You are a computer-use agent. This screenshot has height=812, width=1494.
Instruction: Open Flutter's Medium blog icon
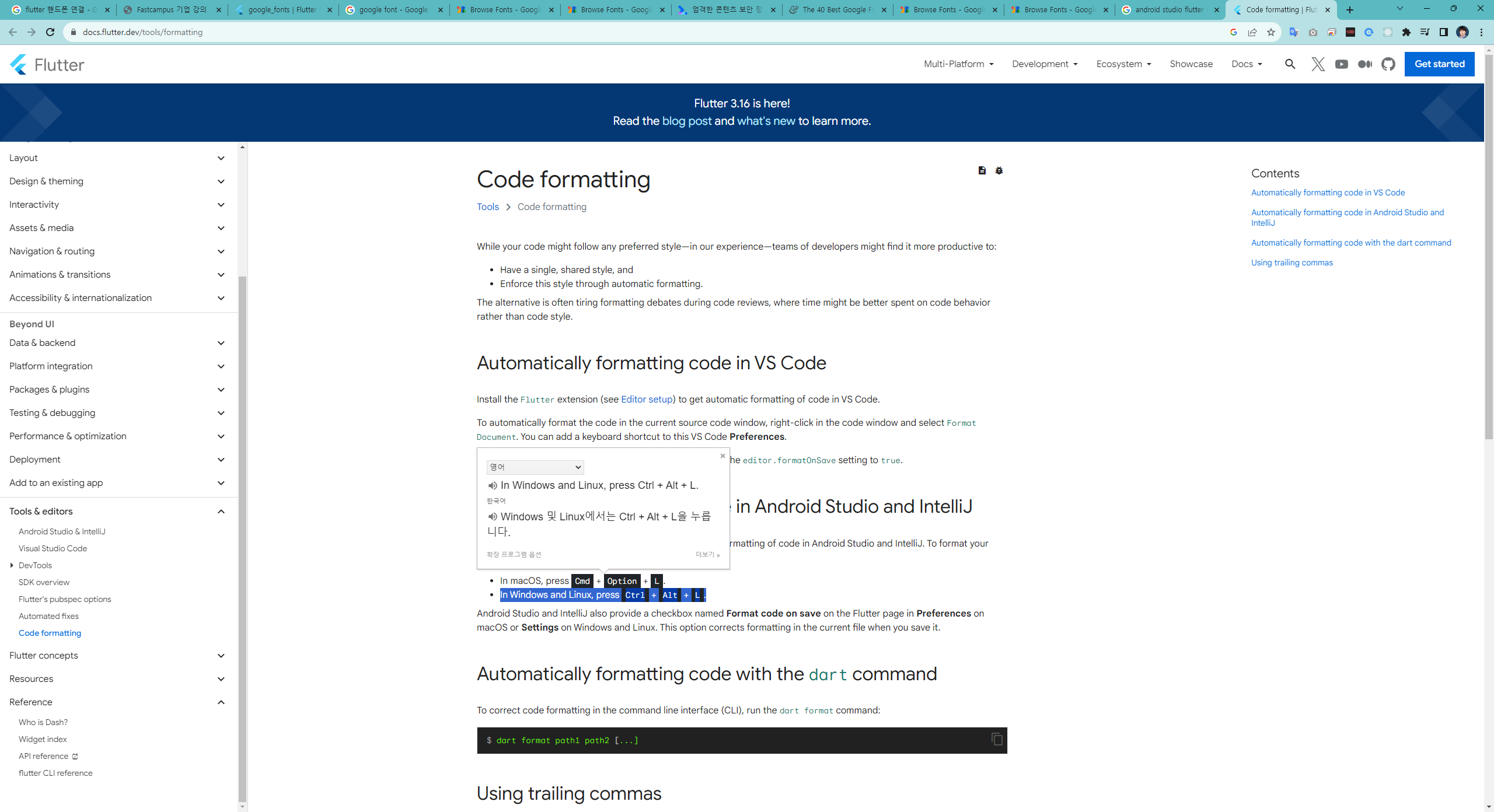pos(1364,64)
